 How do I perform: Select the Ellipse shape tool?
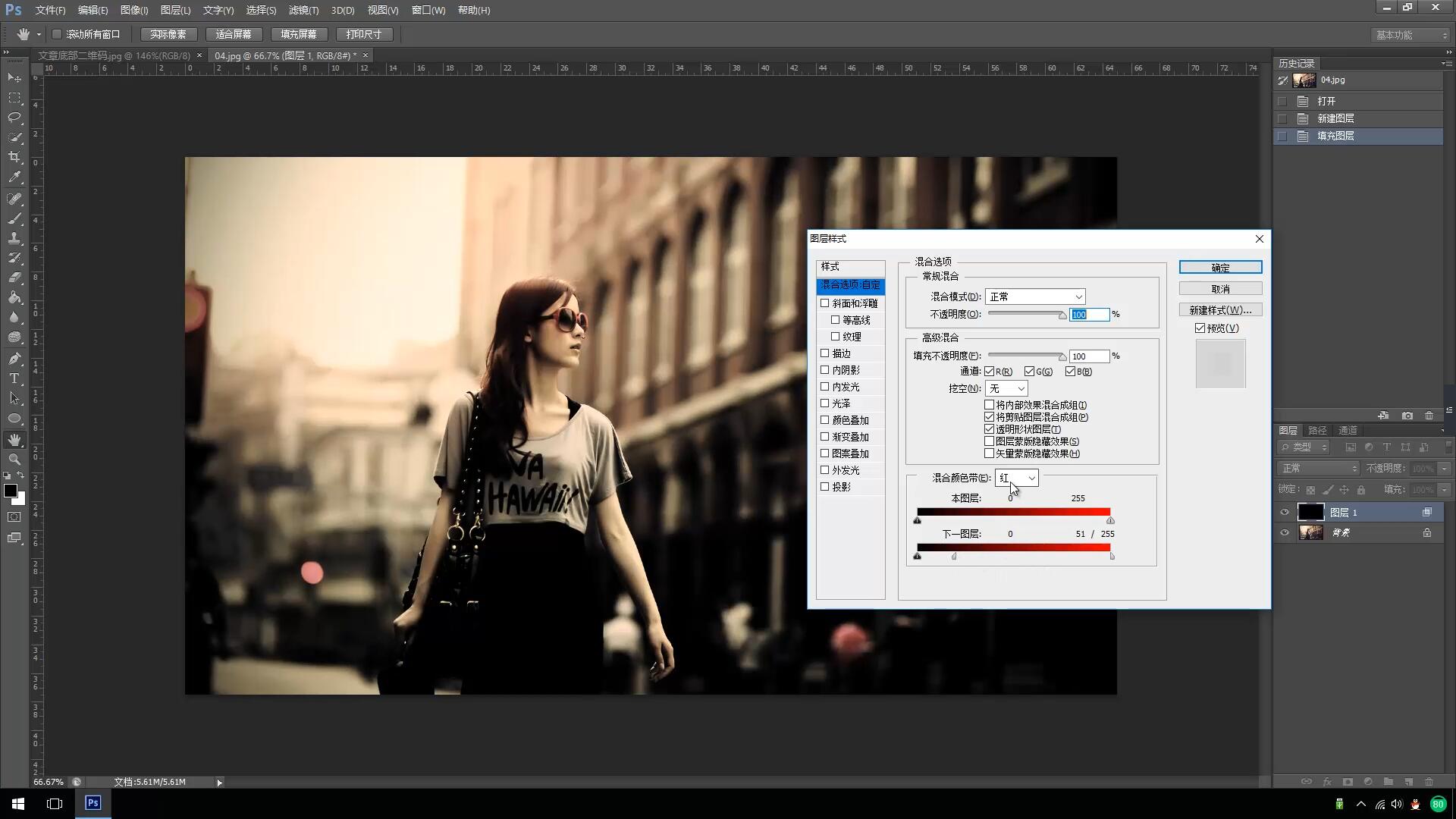(x=14, y=418)
